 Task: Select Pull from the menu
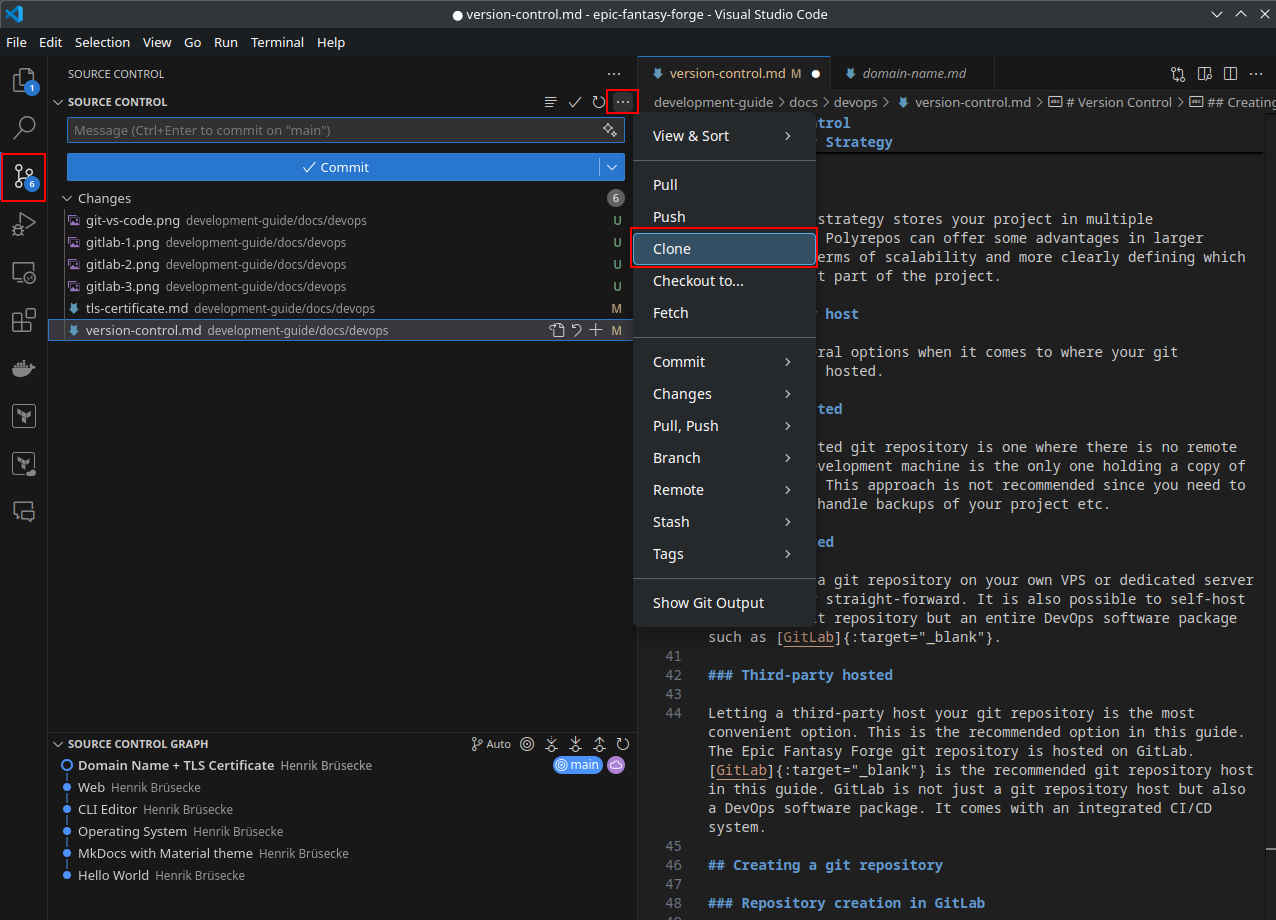(724, 185)
